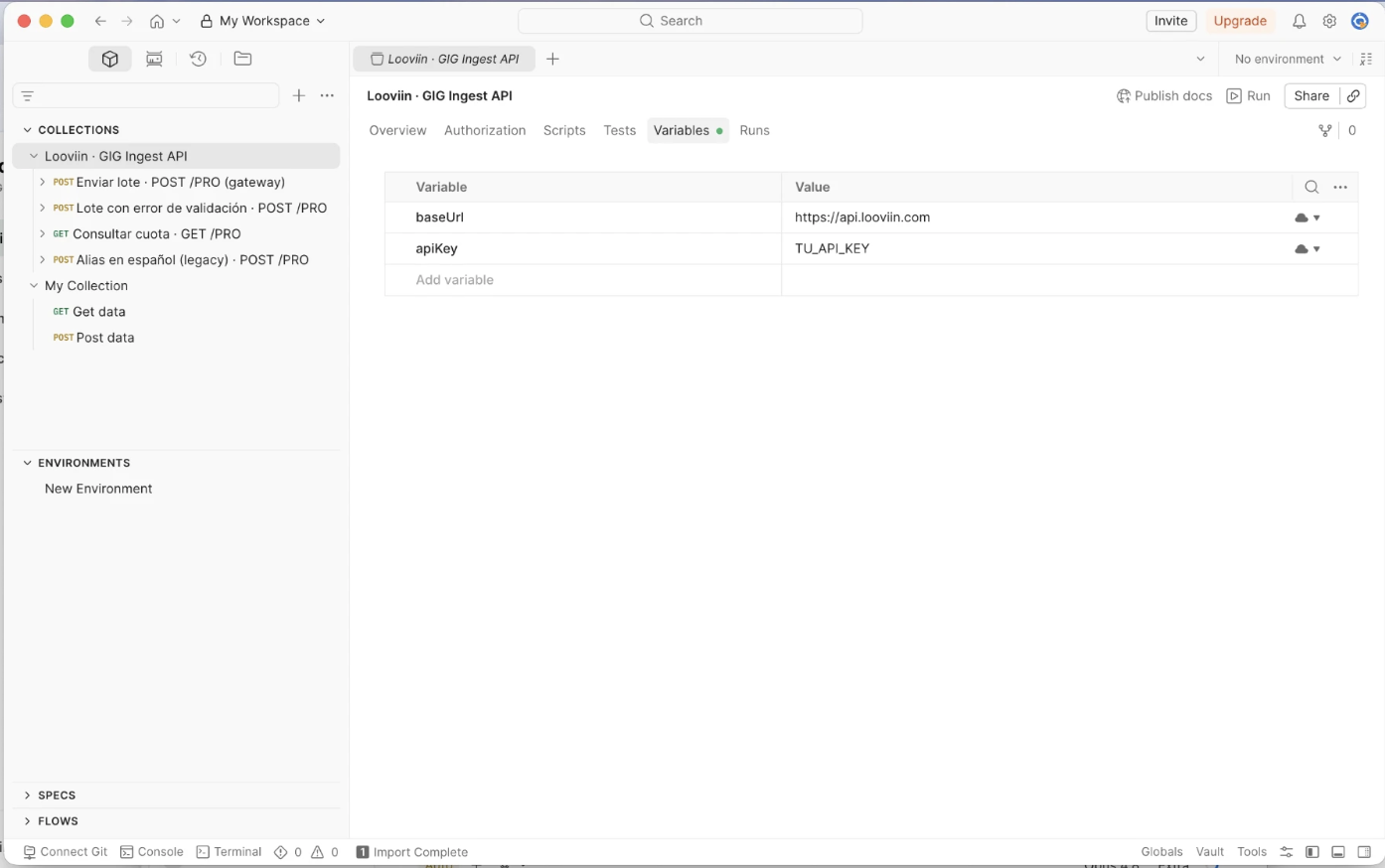Expand the FLOWS section
The image size is (1385, 868).
pos(27,821)
